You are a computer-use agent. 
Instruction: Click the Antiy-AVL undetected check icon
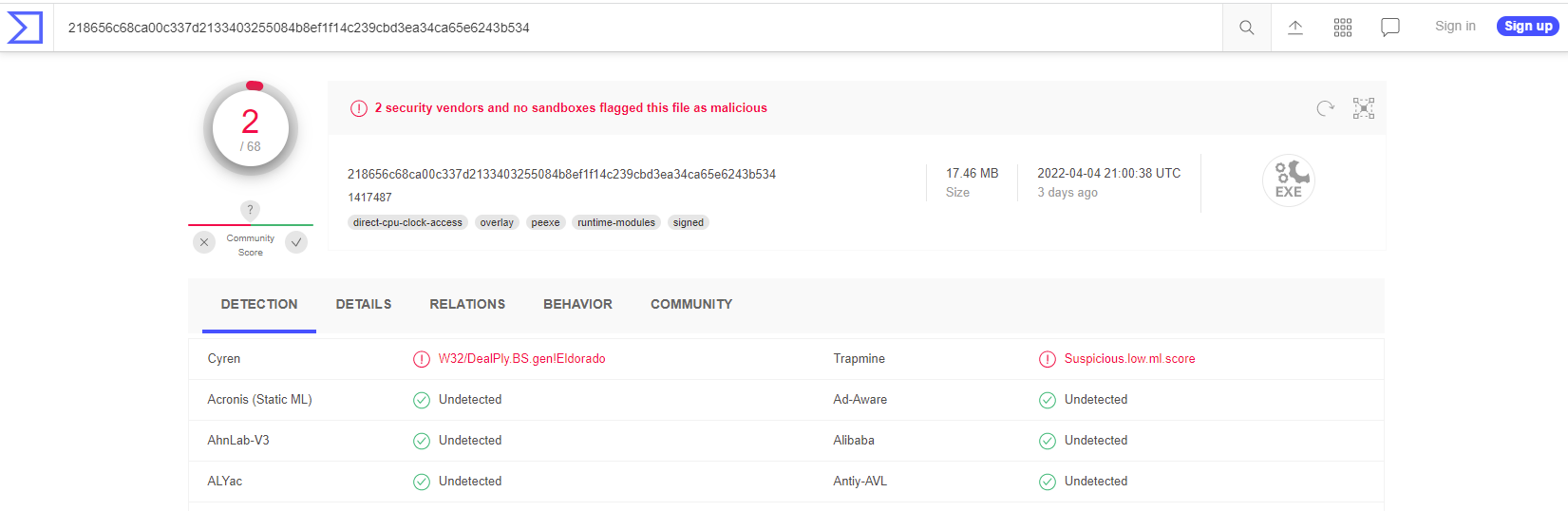pos(1048,482)
